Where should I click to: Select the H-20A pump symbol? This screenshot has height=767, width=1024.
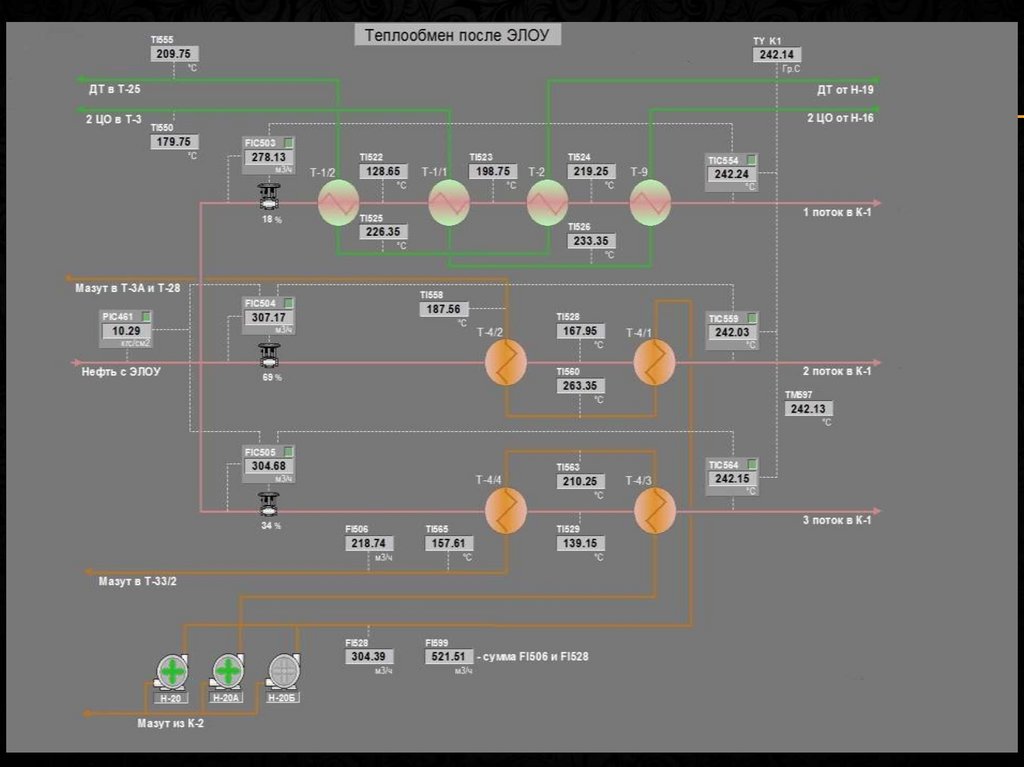[x=228, y=671]
